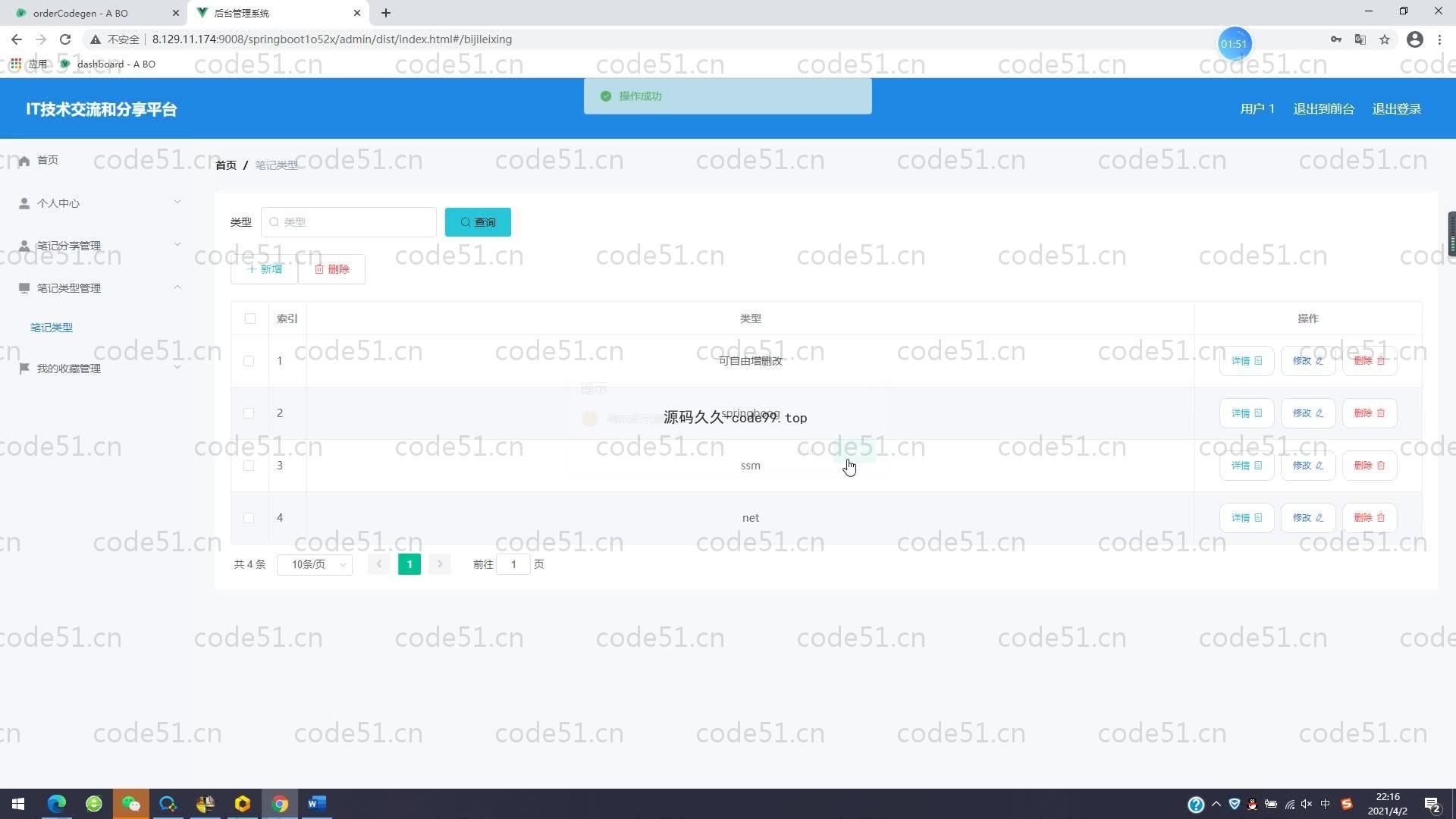
Task: Click 删除 button for the net row
Action: (1369, 518)
